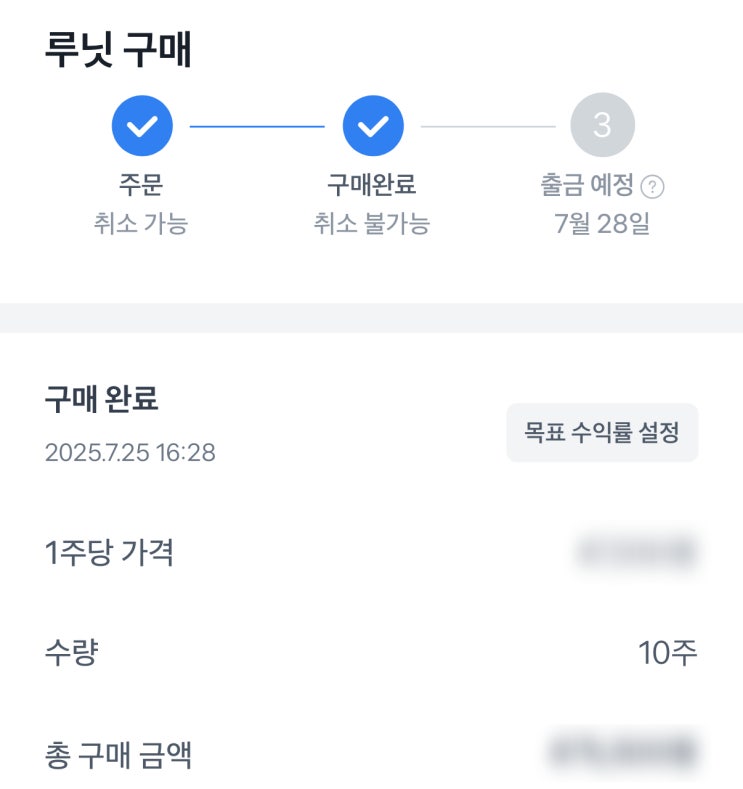Tap the 7월 28일 withdrawal date
The image size is (743, 789).
(602, 223)
